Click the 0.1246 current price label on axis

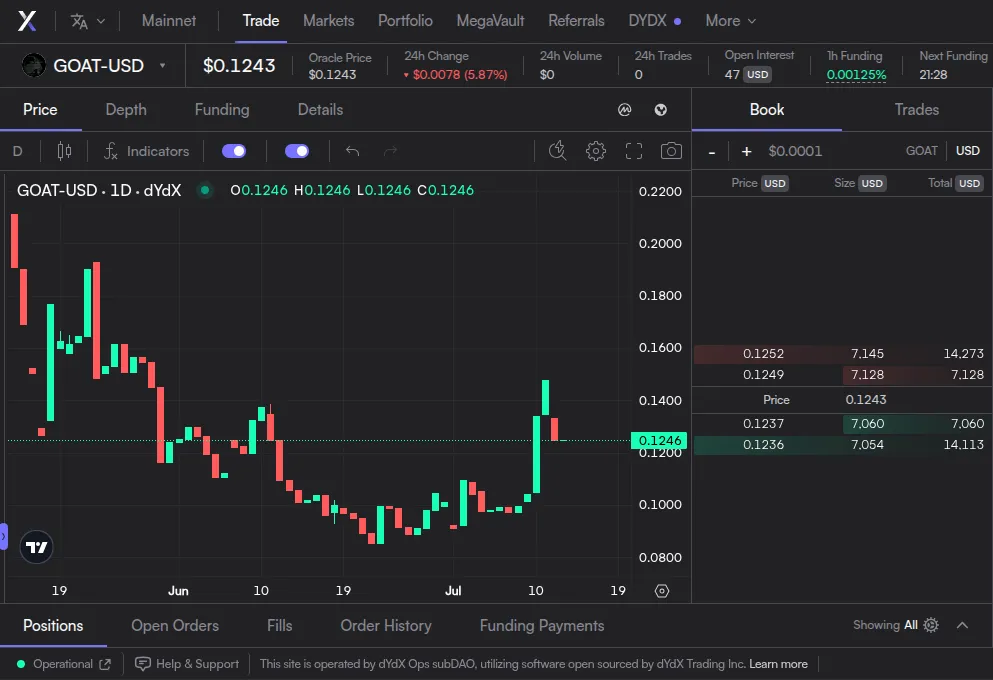[x=659, y=440]
